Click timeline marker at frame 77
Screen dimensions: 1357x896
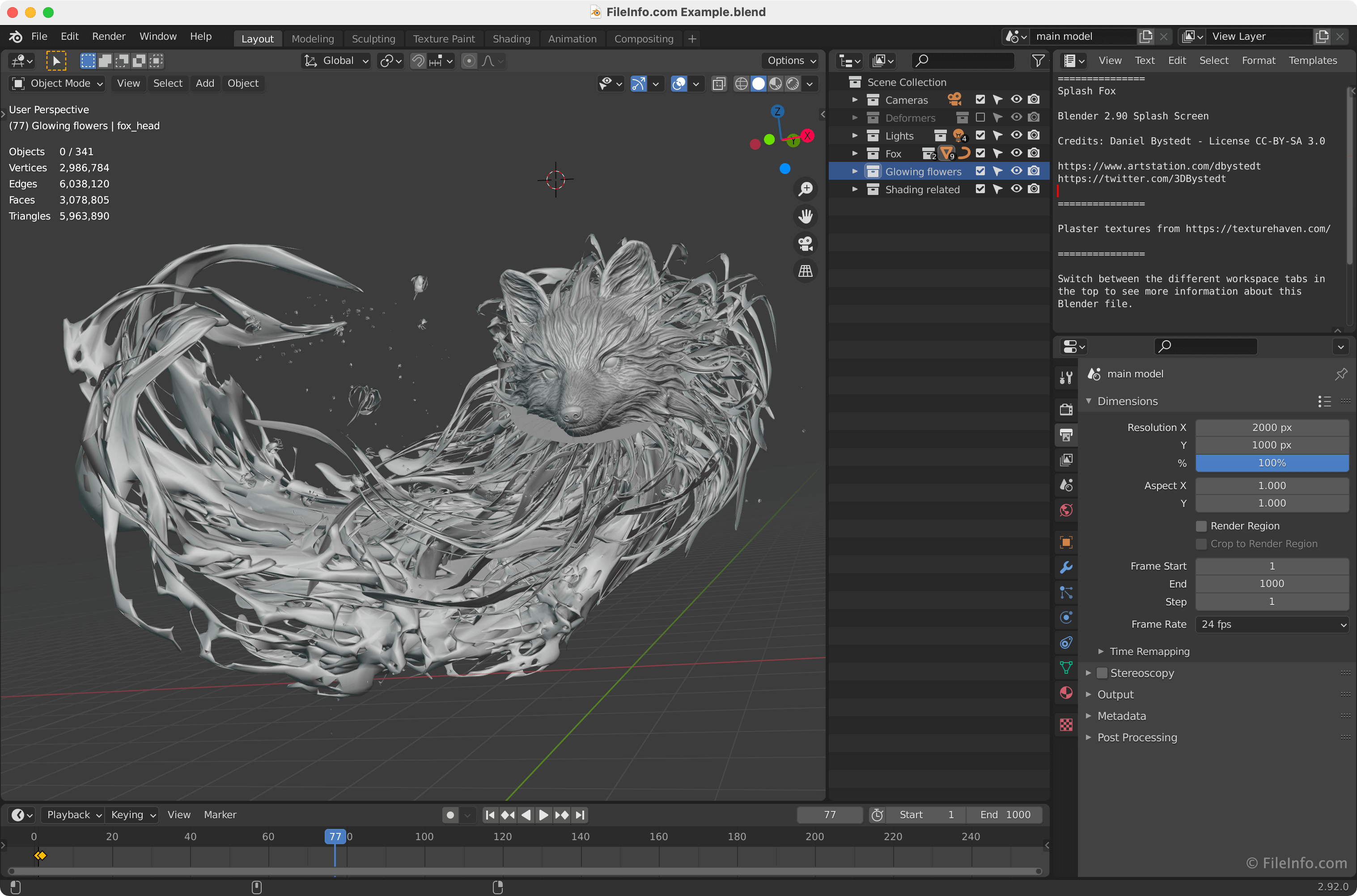click(336, 836)
